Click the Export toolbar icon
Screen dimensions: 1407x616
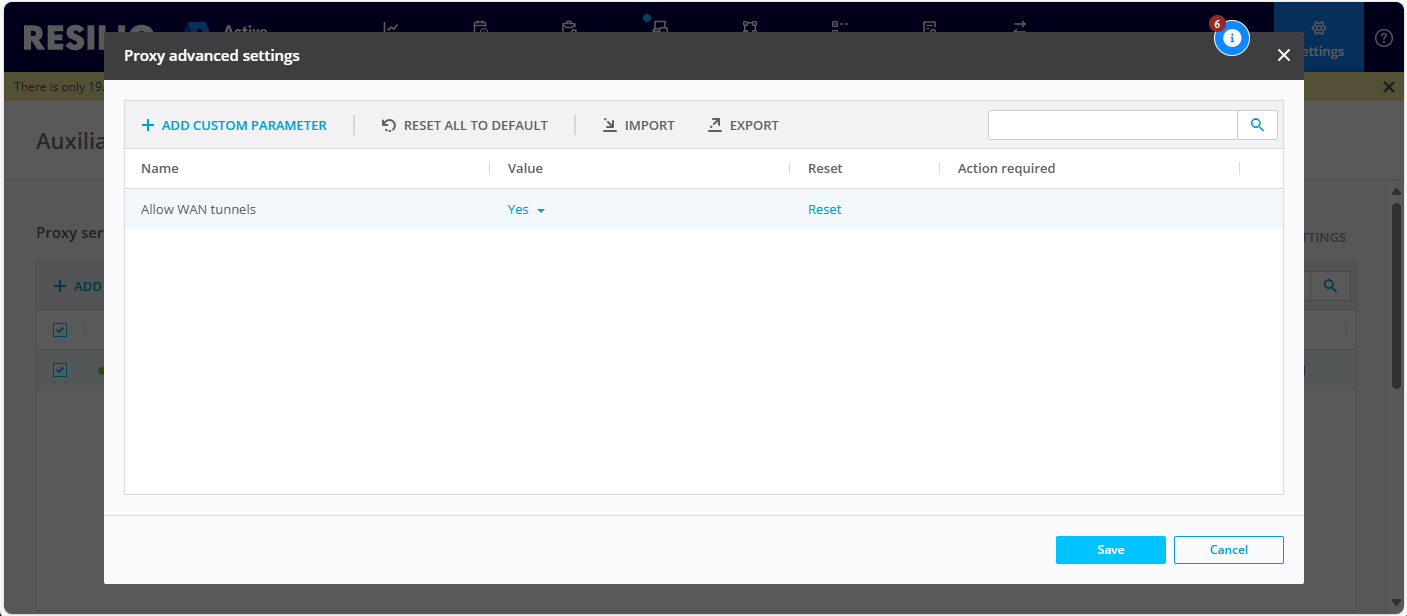click(x=715, y=126)
